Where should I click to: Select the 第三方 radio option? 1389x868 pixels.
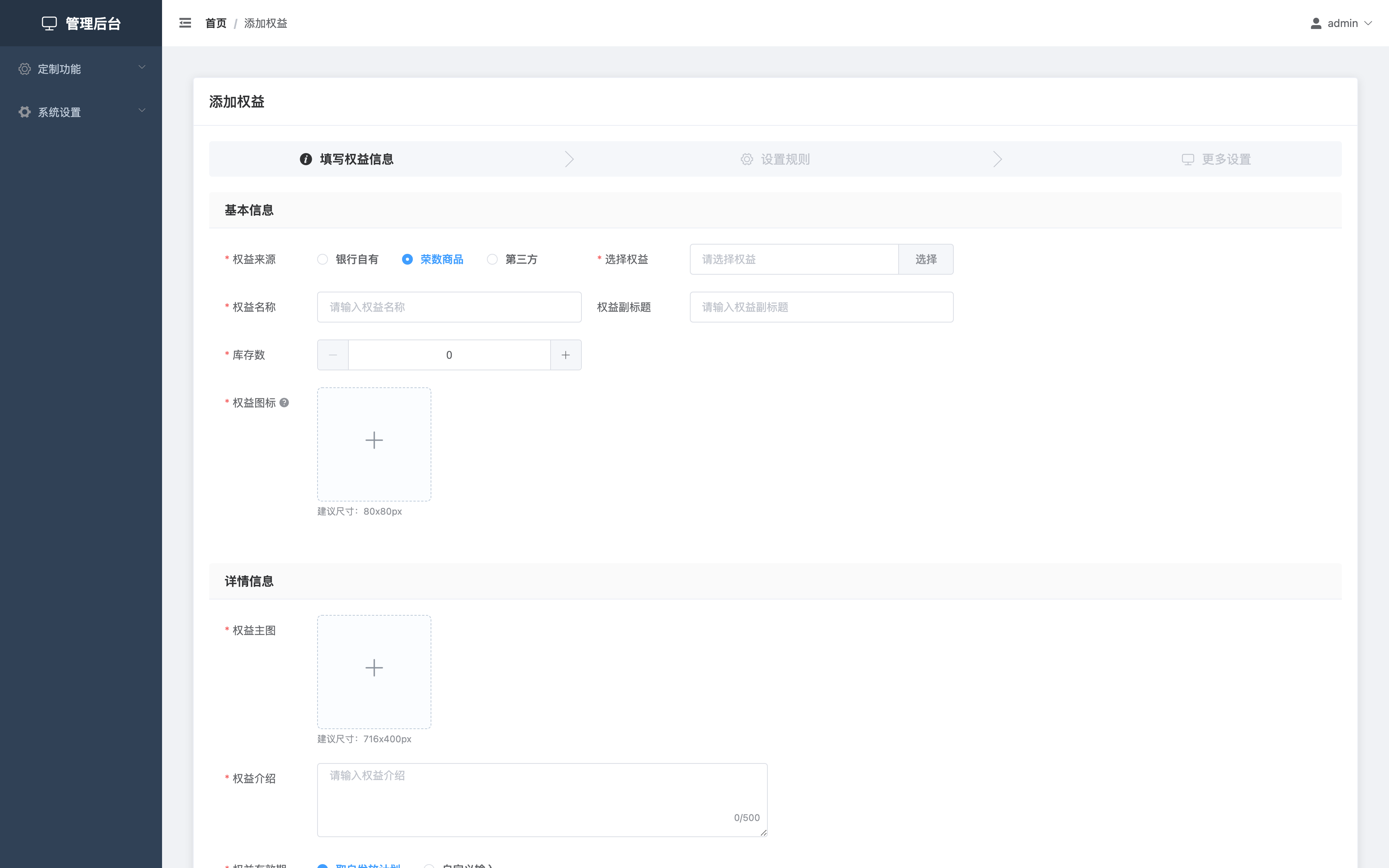(x=512, y=260)
